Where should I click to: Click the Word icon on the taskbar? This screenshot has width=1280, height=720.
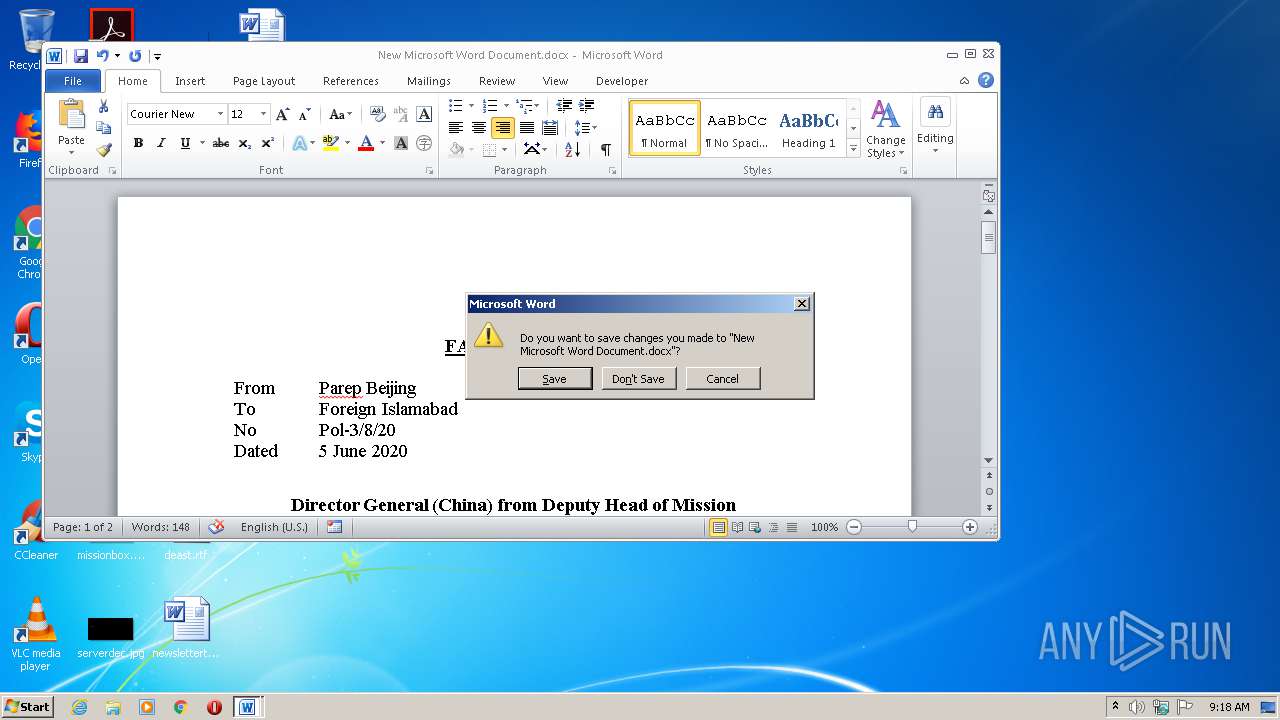click(246, 707)
